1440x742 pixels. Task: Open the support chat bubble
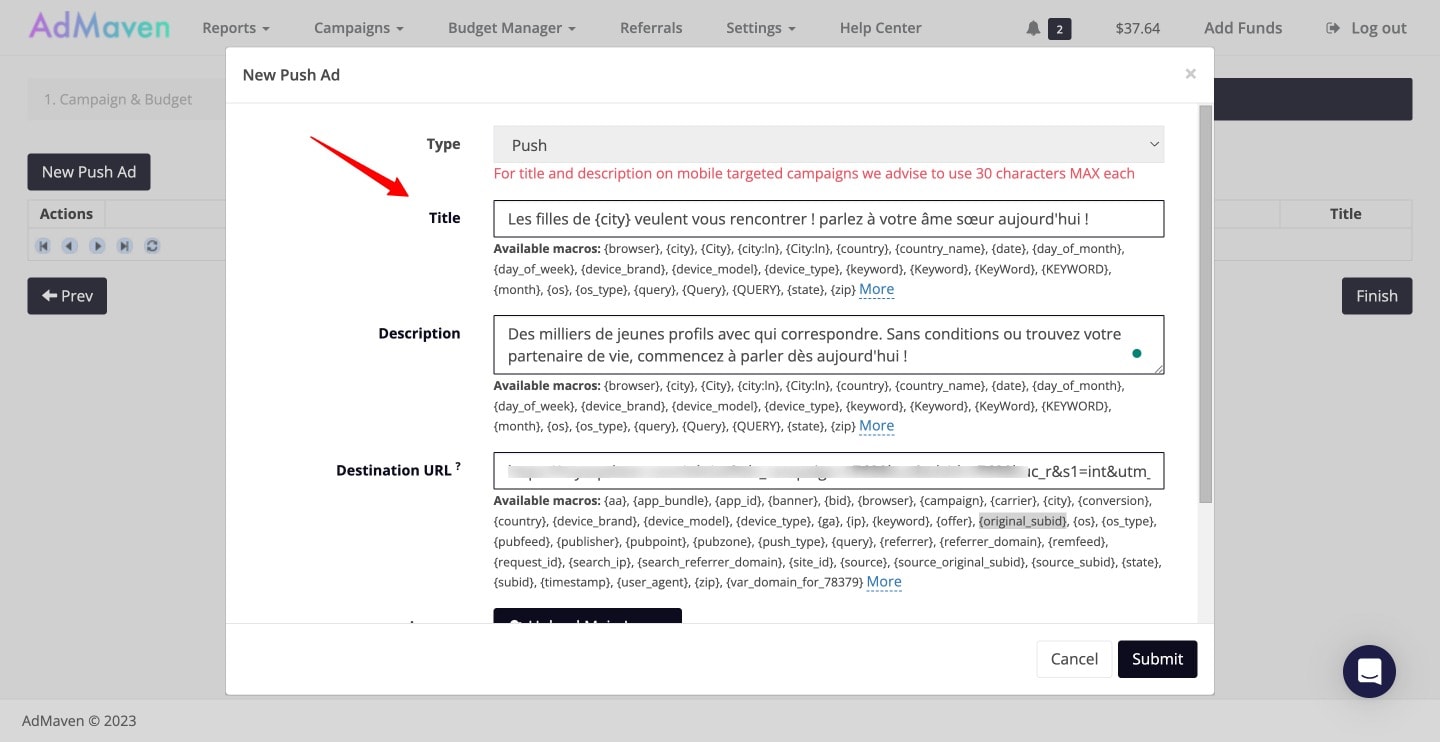click(x=1369, y=671)
